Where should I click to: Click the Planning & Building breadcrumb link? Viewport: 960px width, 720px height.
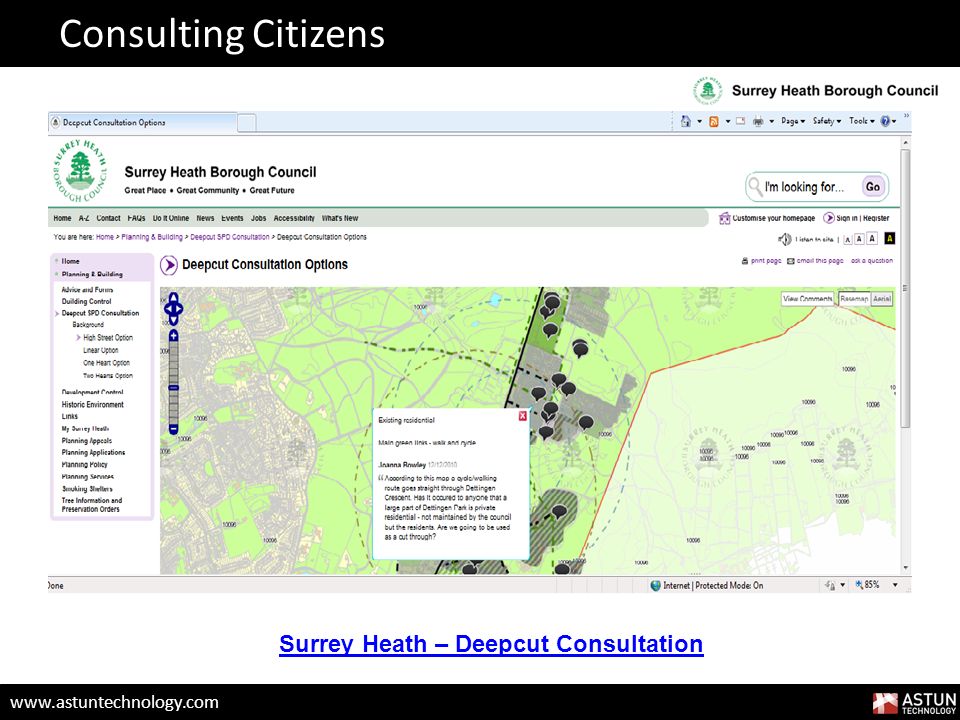pyautogui.click(x=152, y=237)
